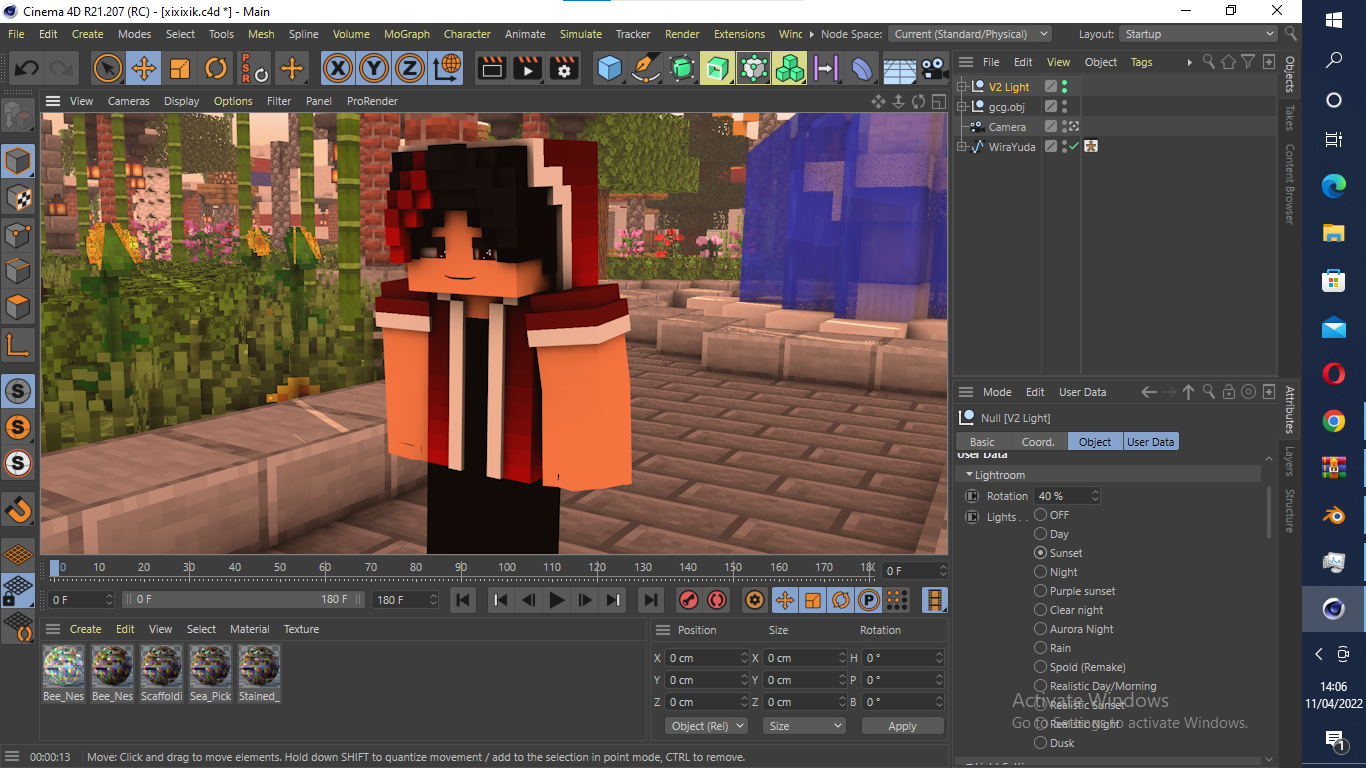This screenshot has width=1366, height=768.
Task: Click Render View clapperboard icon
Action: (491, 68)
